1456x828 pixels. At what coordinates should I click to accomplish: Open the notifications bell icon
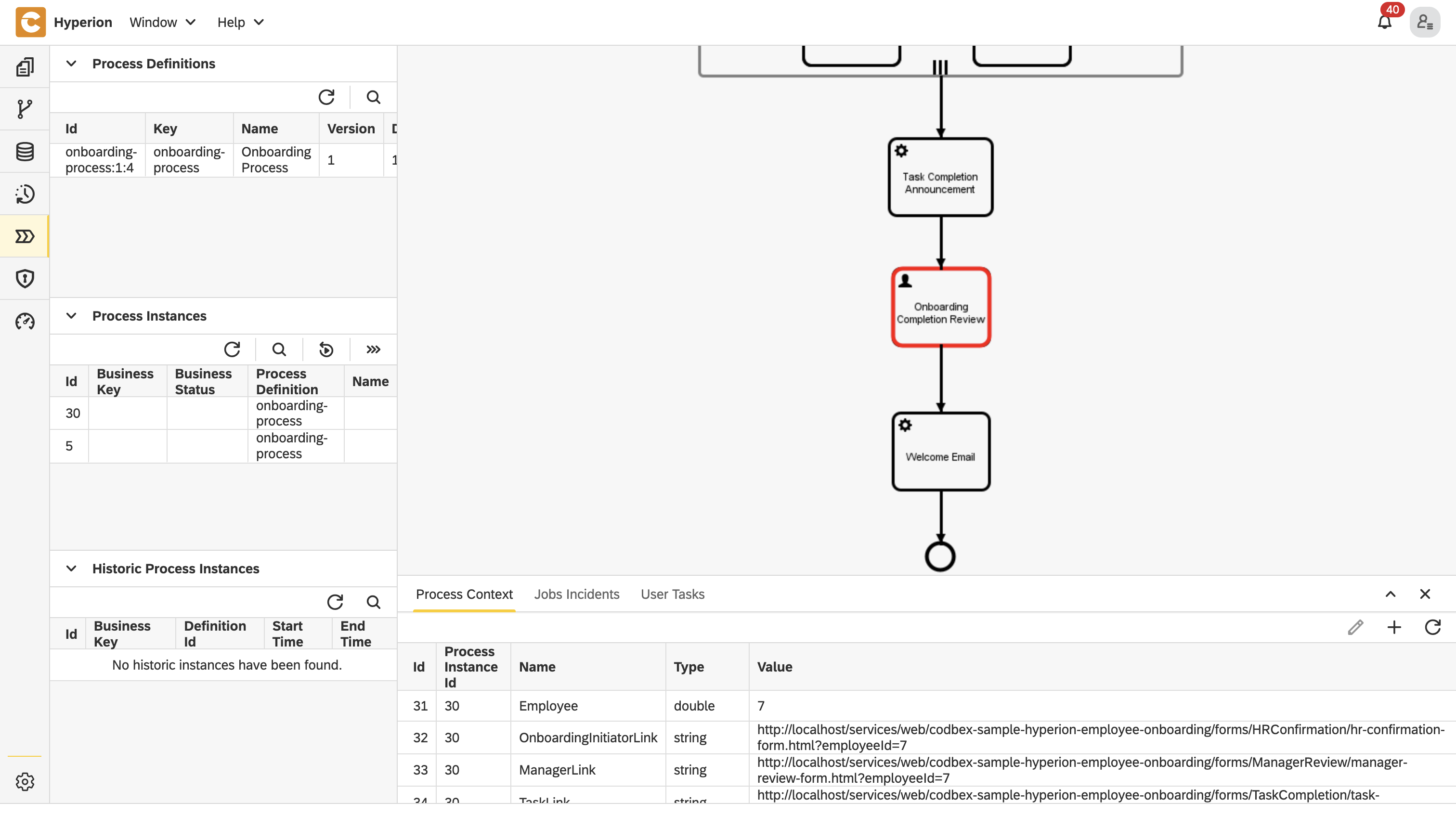tap(1384, 22)
